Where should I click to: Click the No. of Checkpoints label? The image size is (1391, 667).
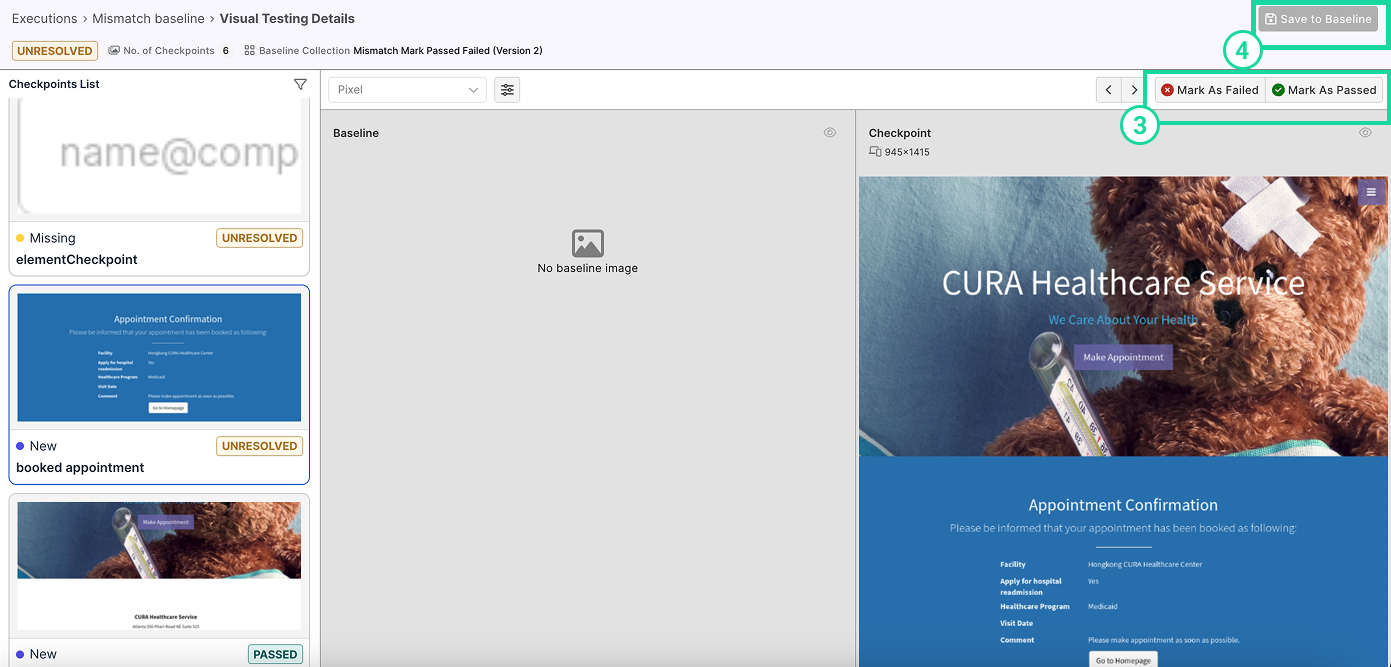click(169, 51)
